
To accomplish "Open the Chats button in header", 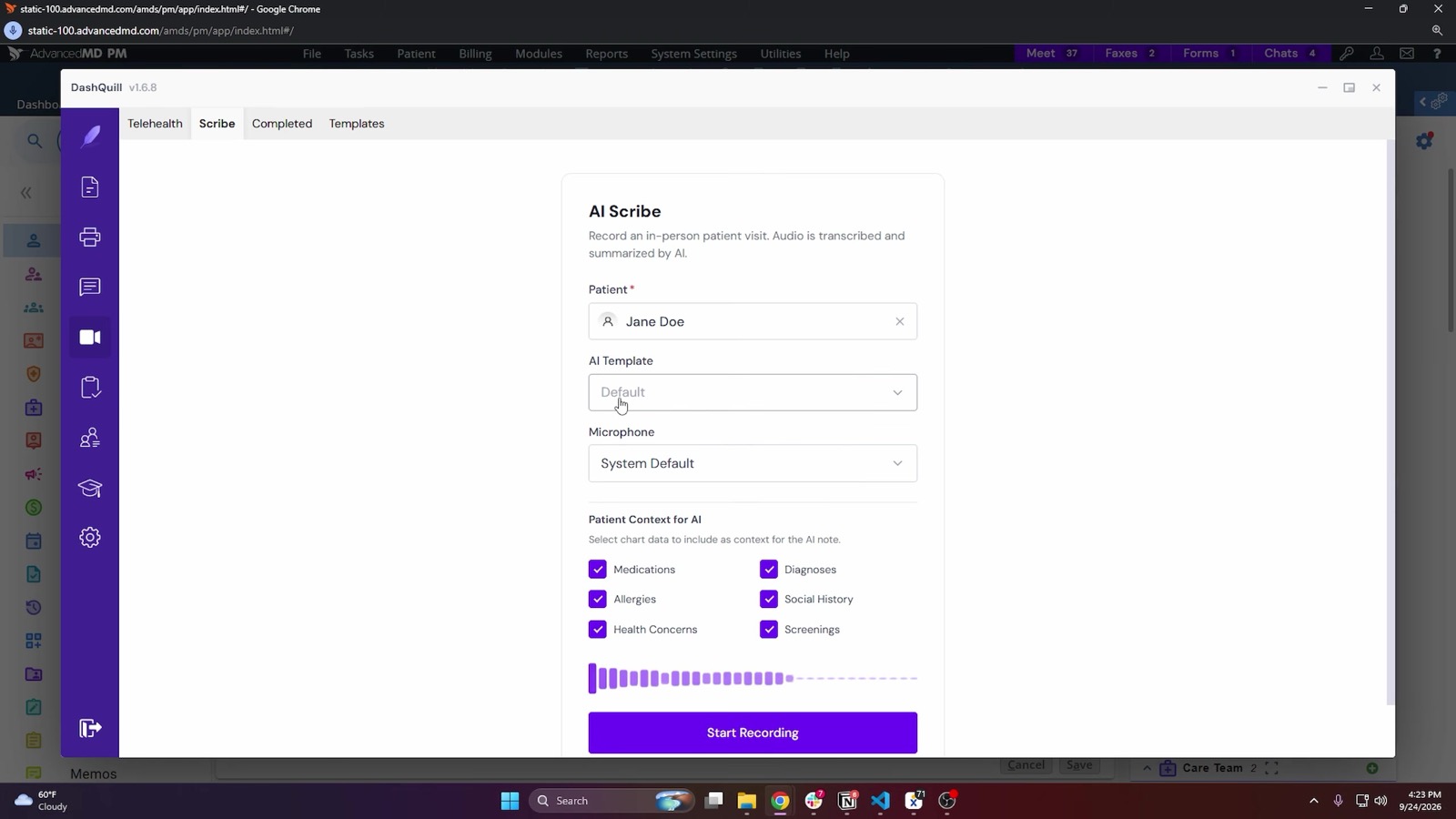I will 1289,54.
